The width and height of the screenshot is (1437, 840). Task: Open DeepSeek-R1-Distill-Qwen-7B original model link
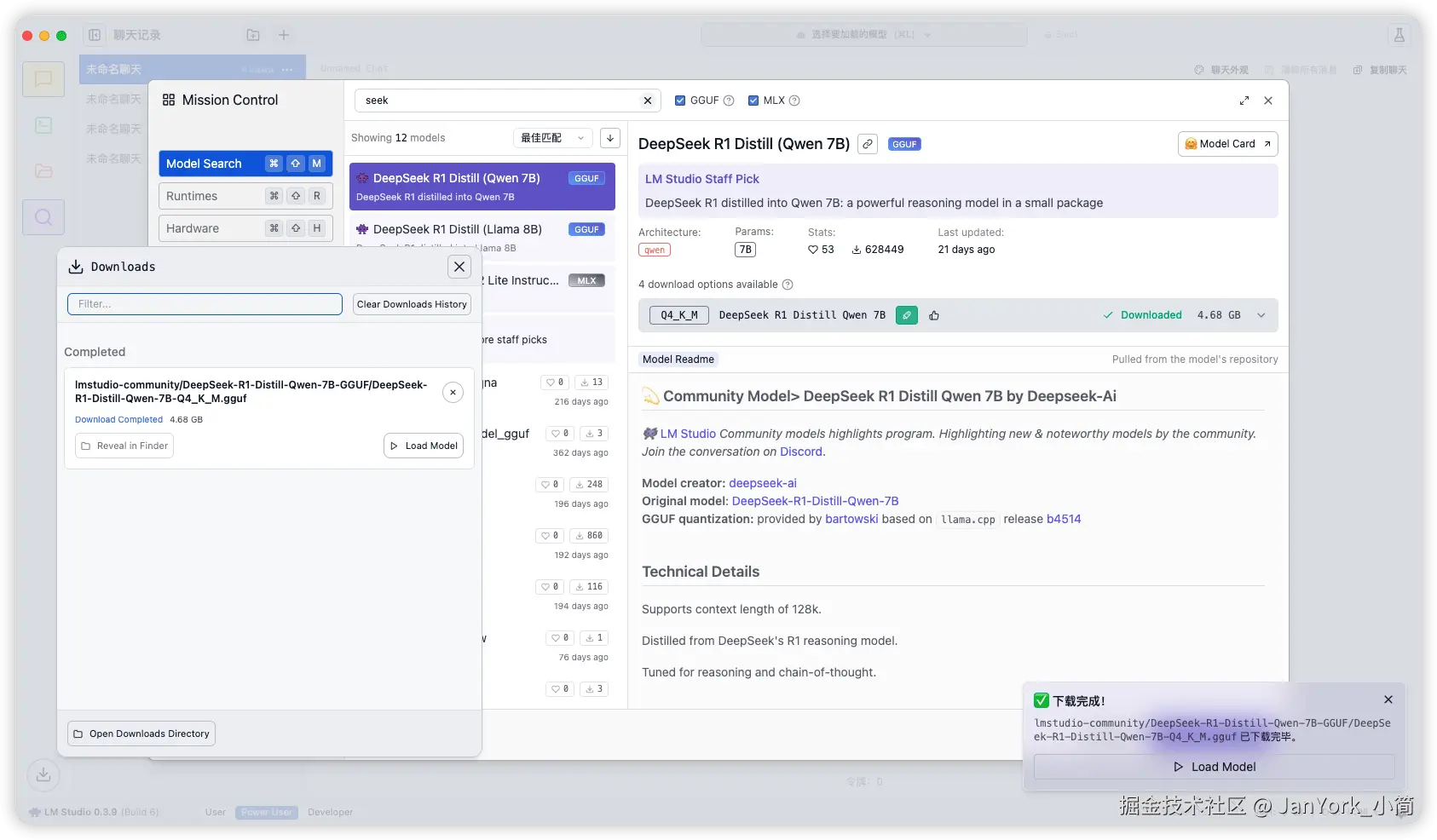(815, 501)
